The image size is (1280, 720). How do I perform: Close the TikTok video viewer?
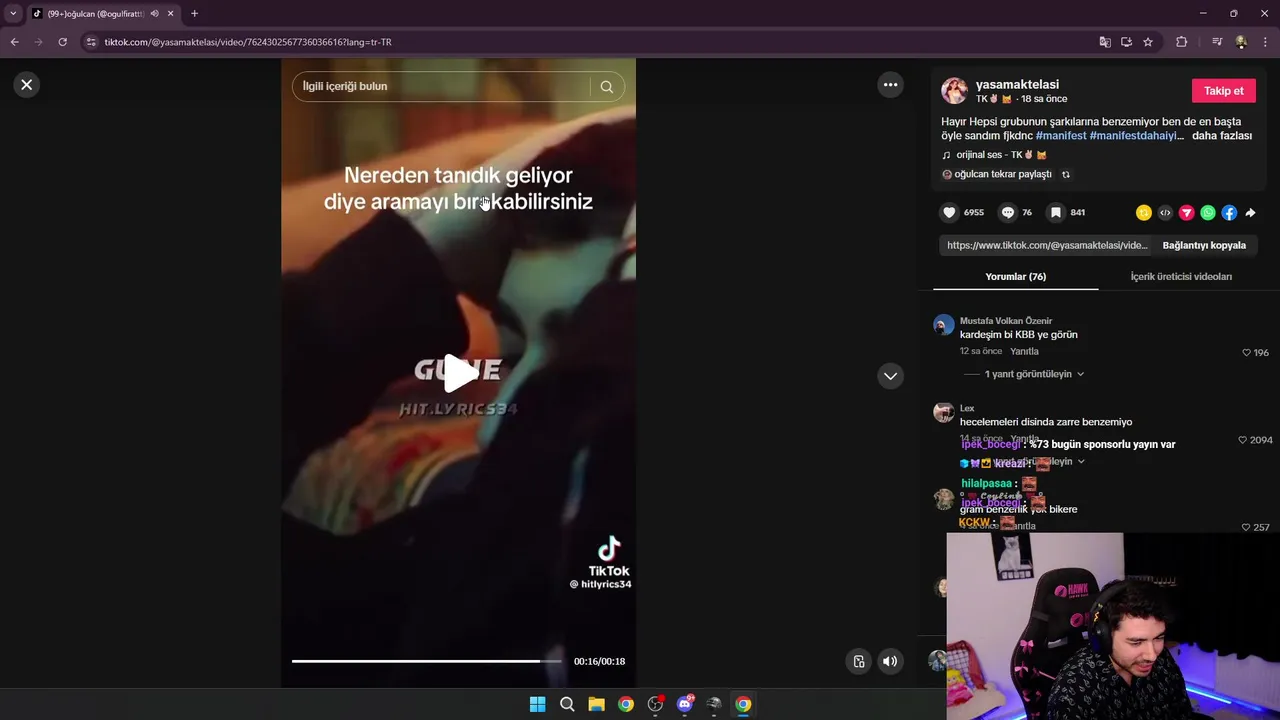[27, 85]
